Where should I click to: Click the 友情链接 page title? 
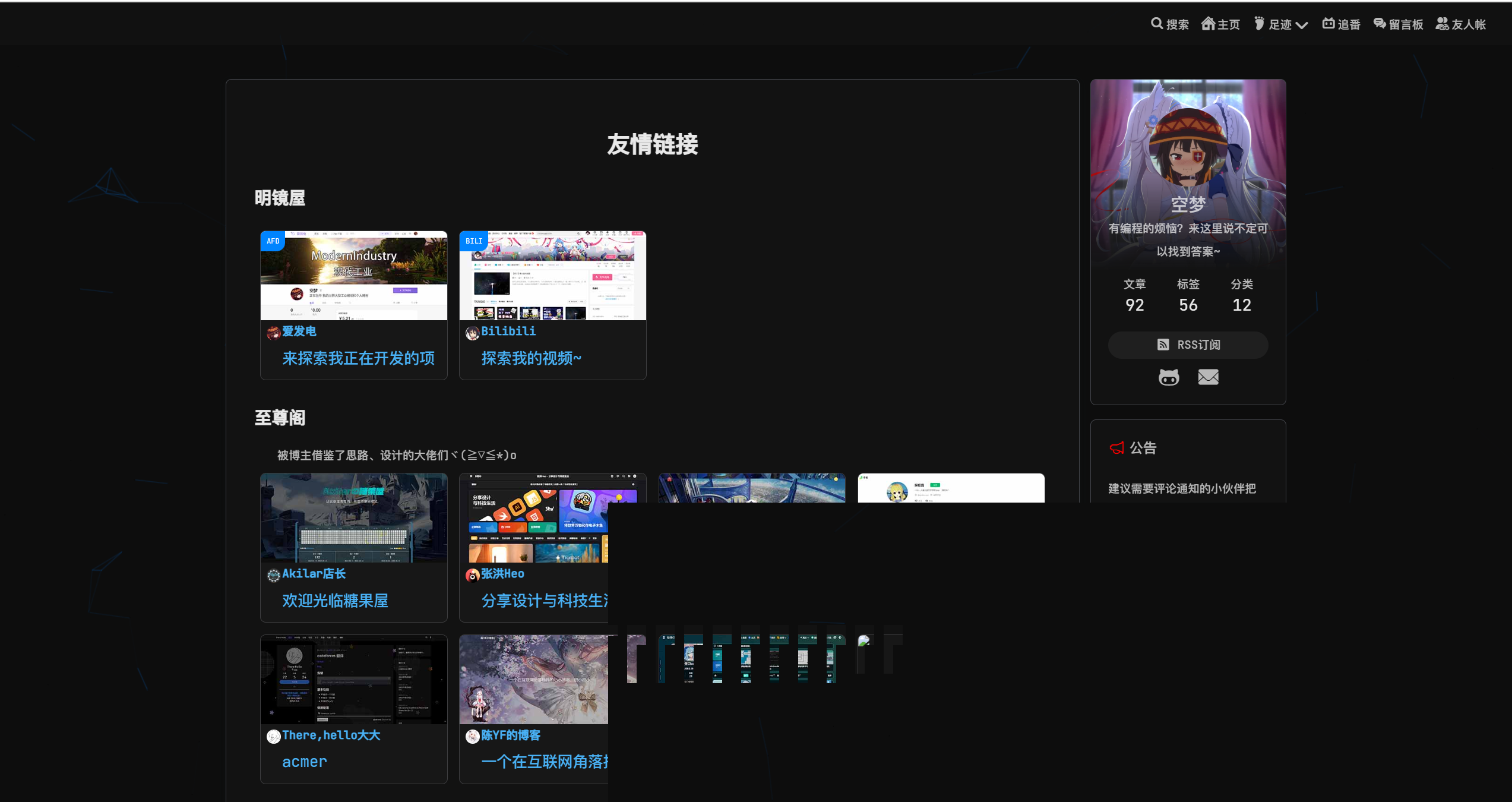(653, 144)
